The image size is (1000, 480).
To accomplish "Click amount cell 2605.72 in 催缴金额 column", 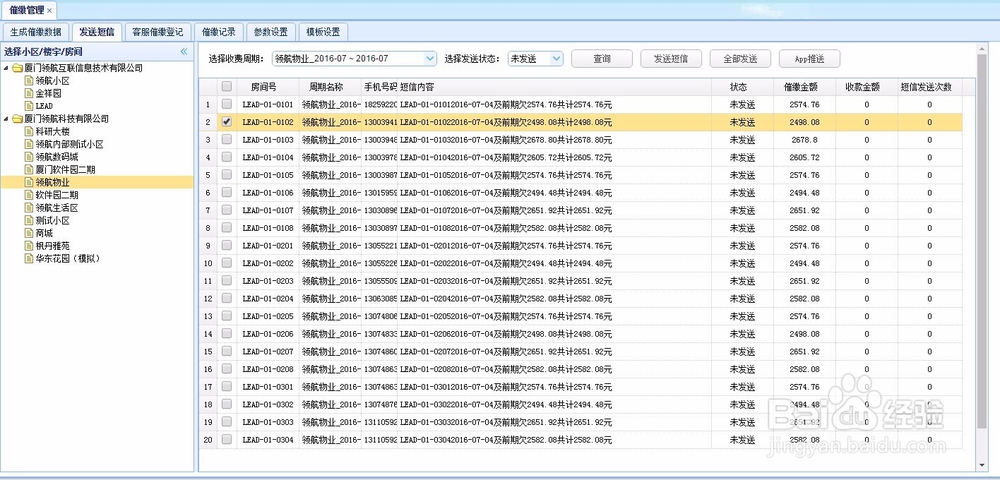I will [x=804, y=157].
